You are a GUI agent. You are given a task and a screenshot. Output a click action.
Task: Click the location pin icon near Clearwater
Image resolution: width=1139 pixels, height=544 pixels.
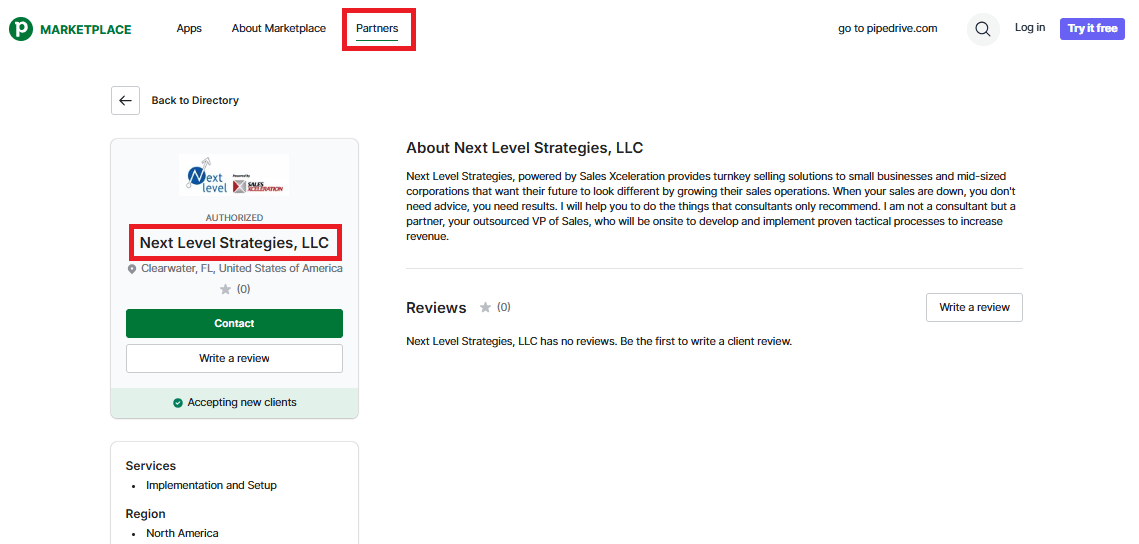[132, 269]
